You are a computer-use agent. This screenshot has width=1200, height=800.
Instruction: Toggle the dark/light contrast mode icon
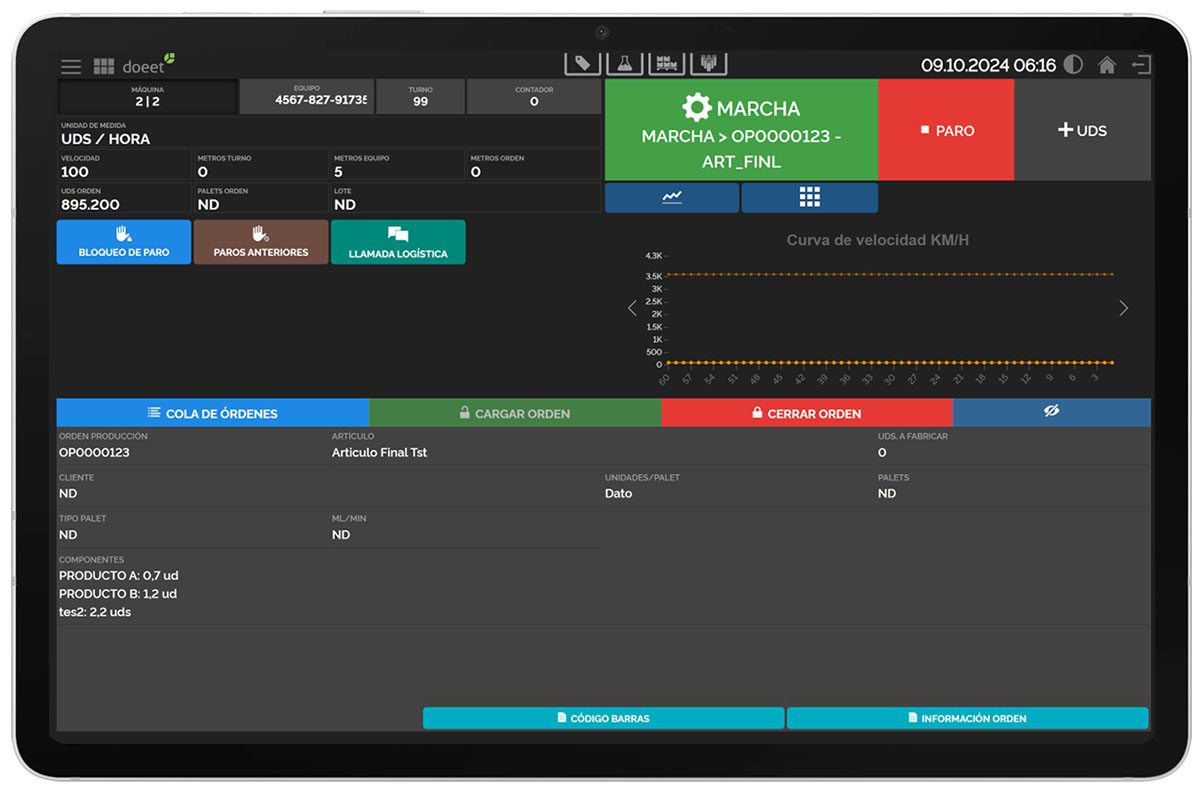coord(1073,66)
